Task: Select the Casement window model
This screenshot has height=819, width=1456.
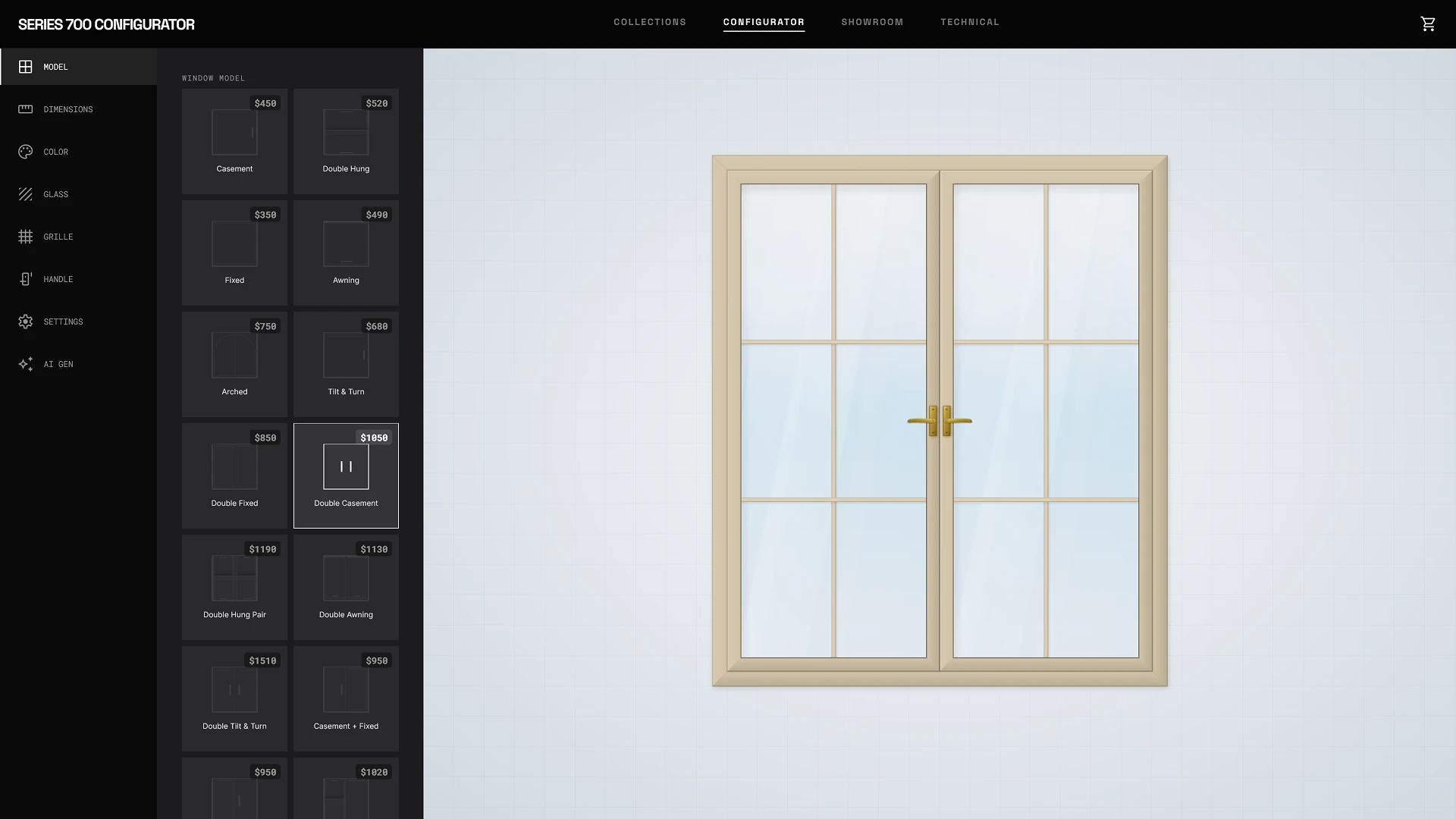Action: click(x=234, y=141)
